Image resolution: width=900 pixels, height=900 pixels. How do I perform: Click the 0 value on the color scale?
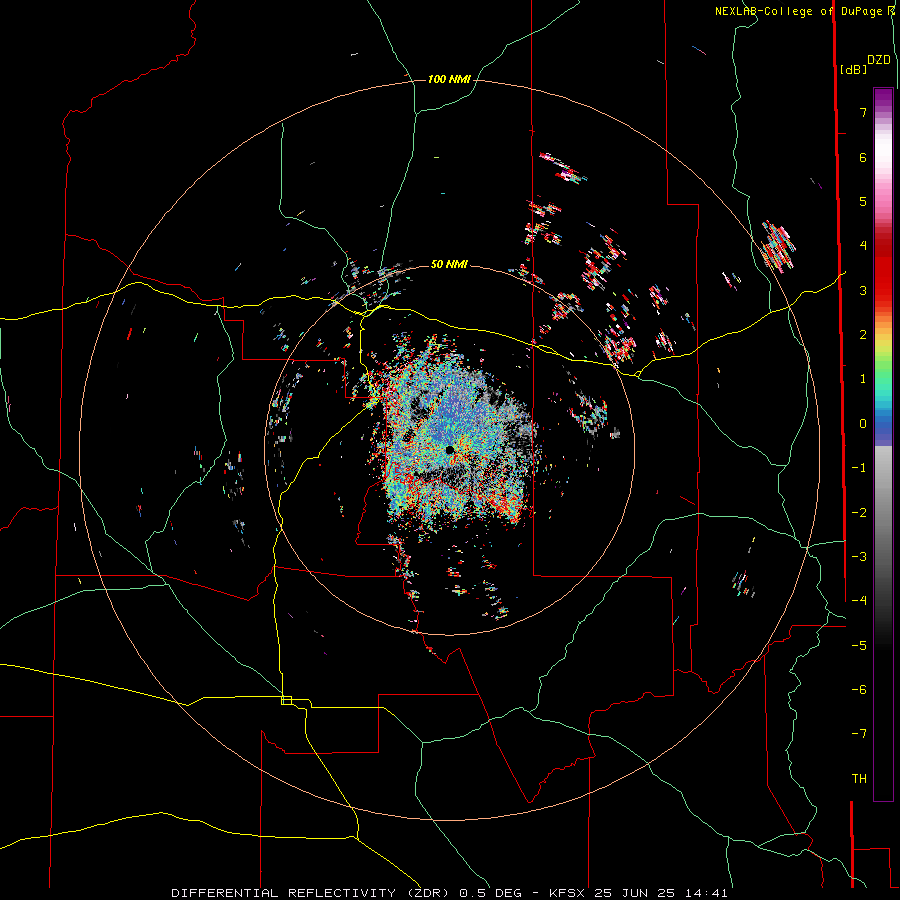tap(863, 424)
